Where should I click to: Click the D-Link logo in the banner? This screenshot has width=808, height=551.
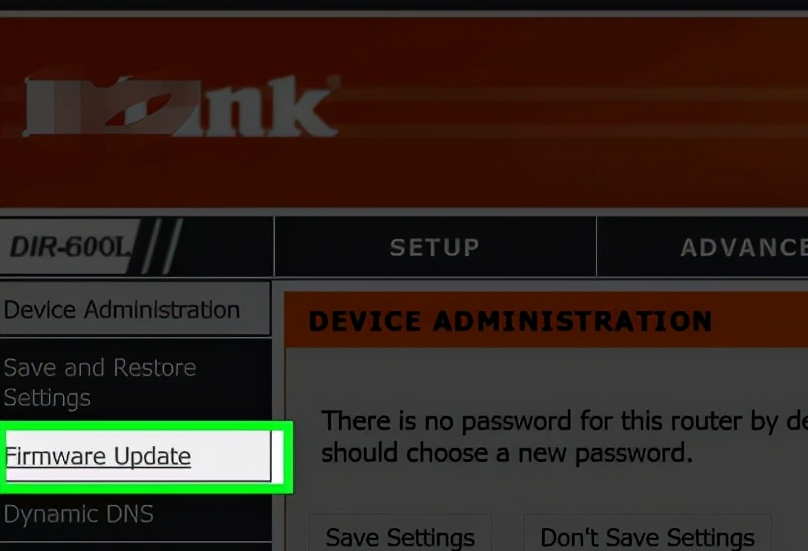click(181, 107)
